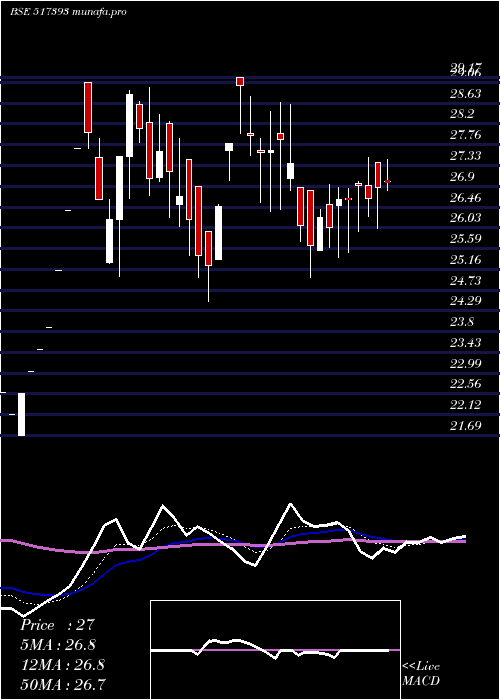
Task: Click the 25.59 price axis label
Action: point(465,239)
